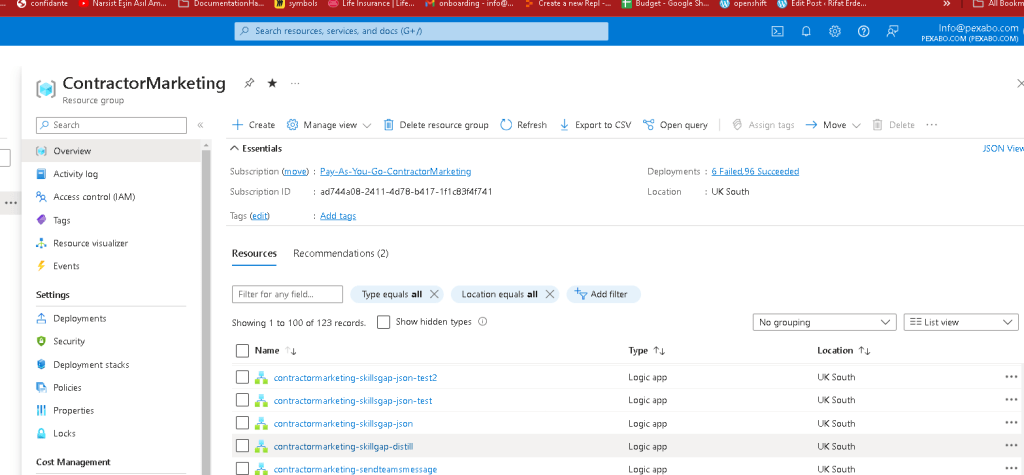Click Add tags link
1024x475 pixels.
click(x=338, y=216)
